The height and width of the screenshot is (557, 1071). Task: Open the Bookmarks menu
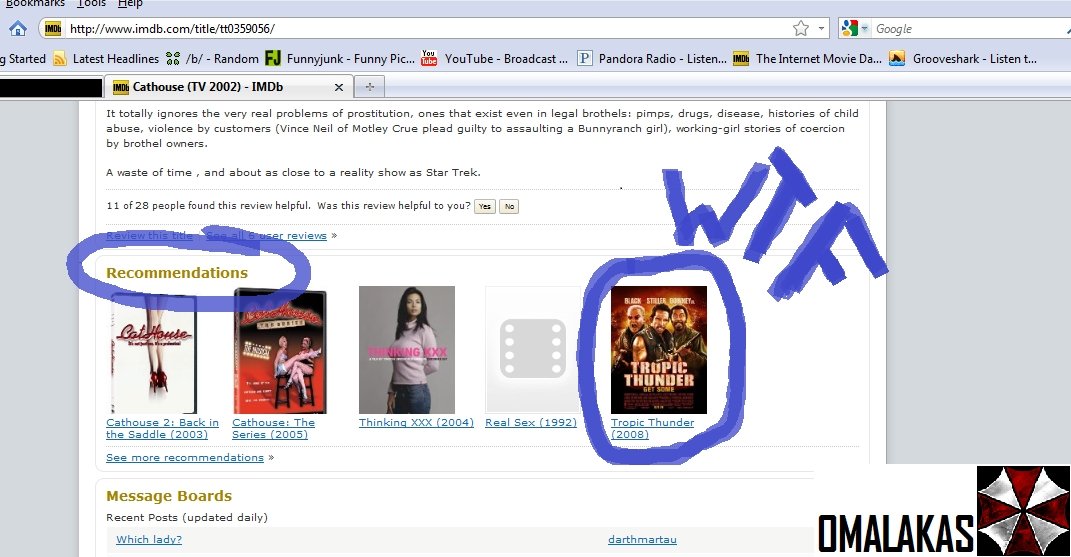coord(35,4)
